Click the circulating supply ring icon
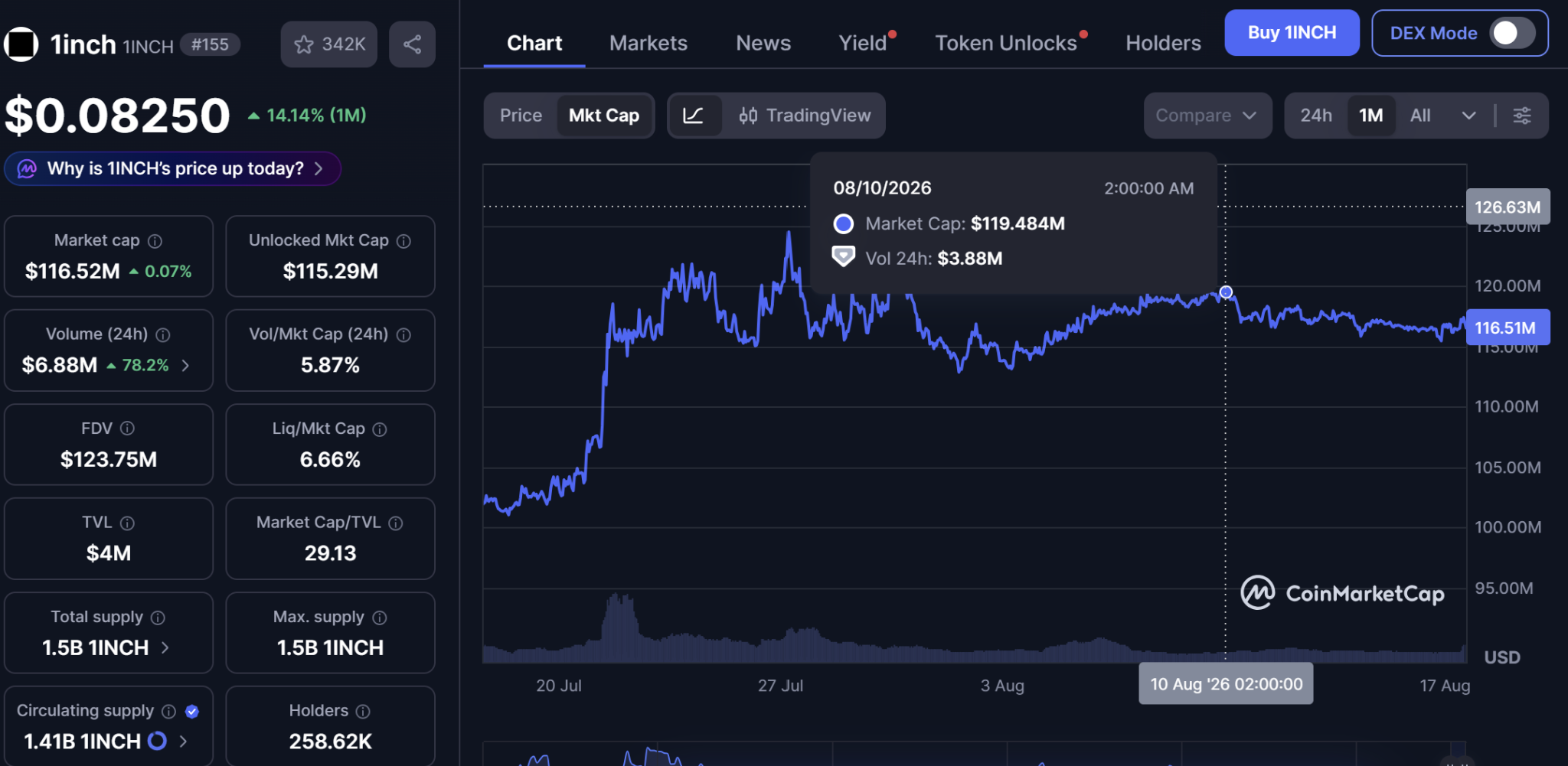The width and height of the screenshot is (1568, 766). 157,741
